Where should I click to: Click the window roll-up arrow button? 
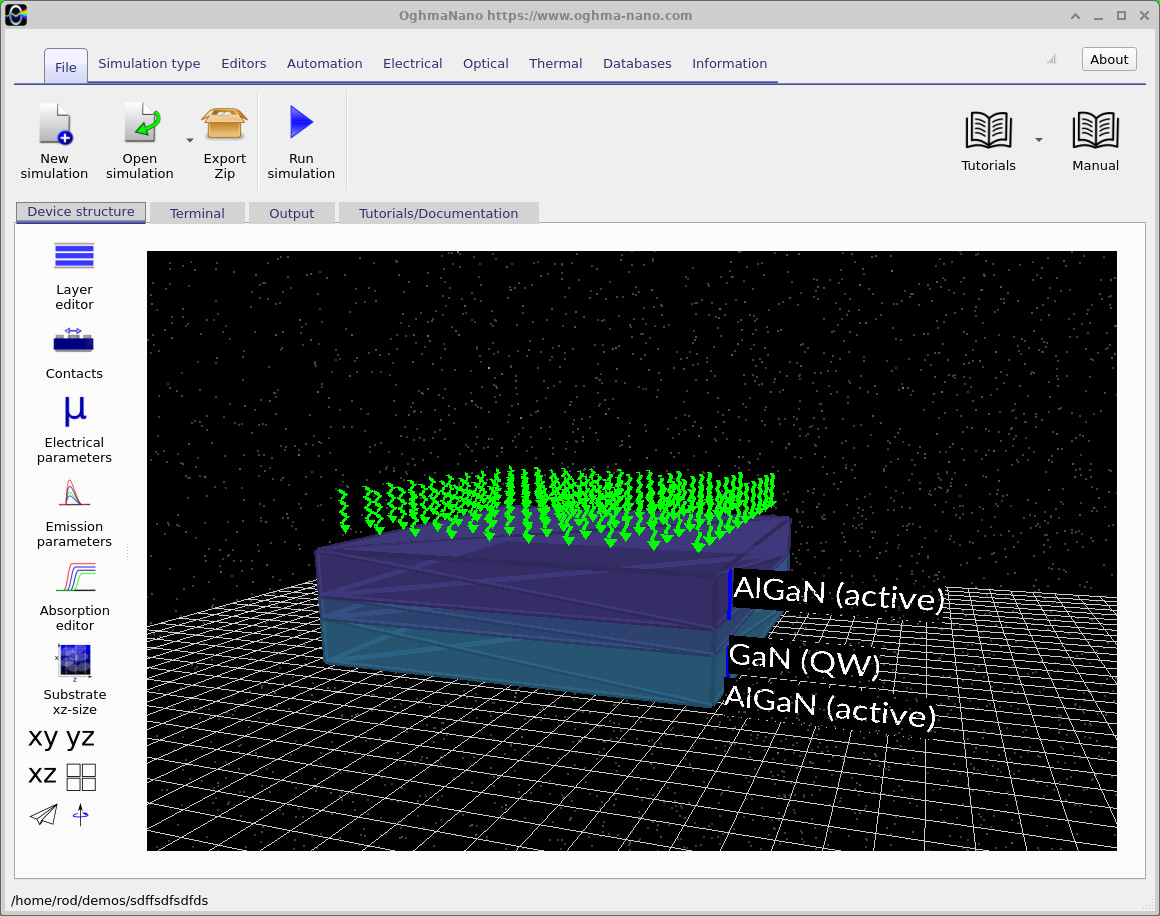(1075, 16)
